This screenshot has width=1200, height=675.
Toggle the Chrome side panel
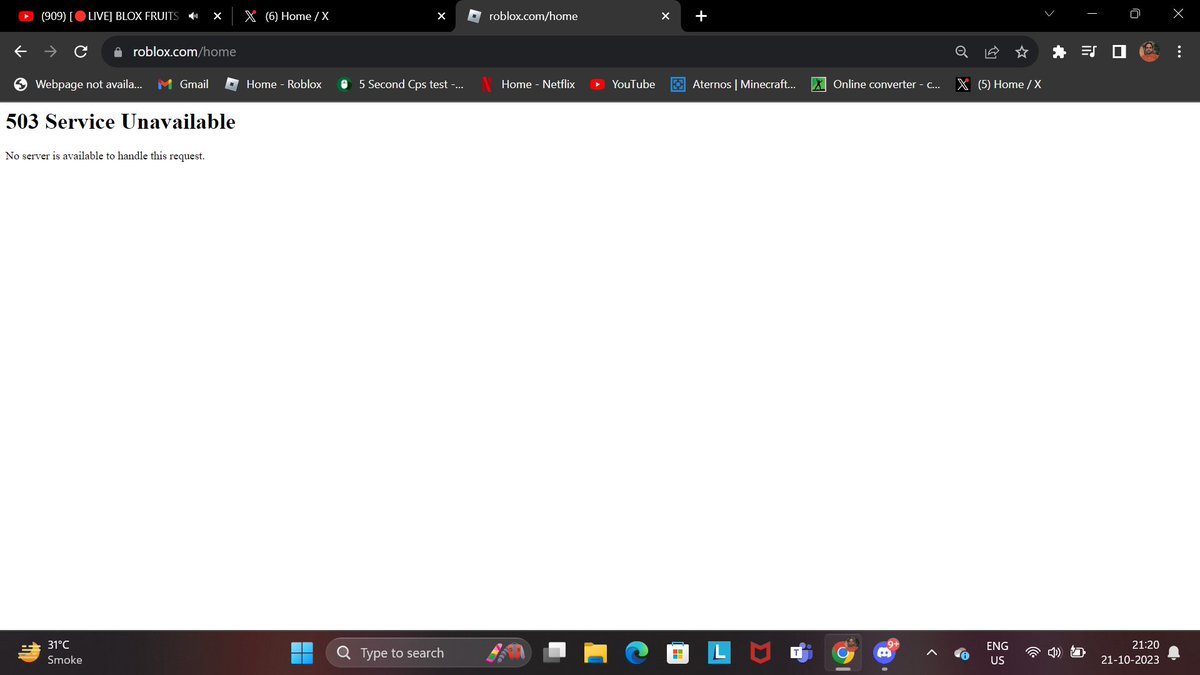(1119, 51)
